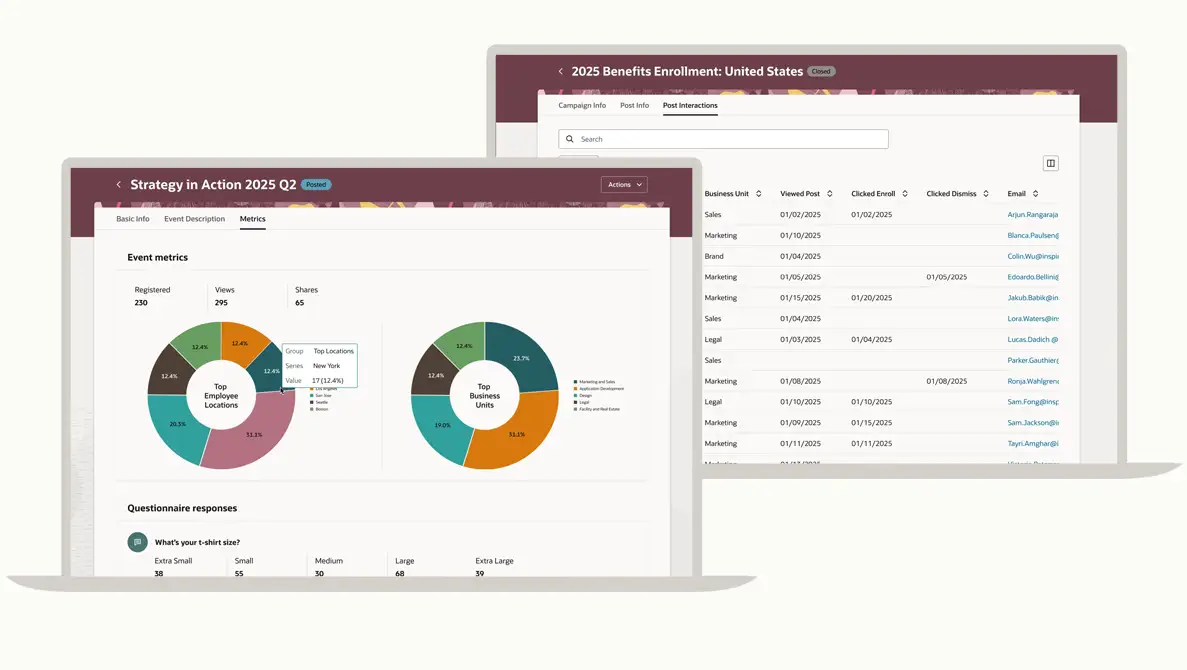Select the Campaign Info tab
Viewport: 1187px width, 670px height.
[582, 105]
